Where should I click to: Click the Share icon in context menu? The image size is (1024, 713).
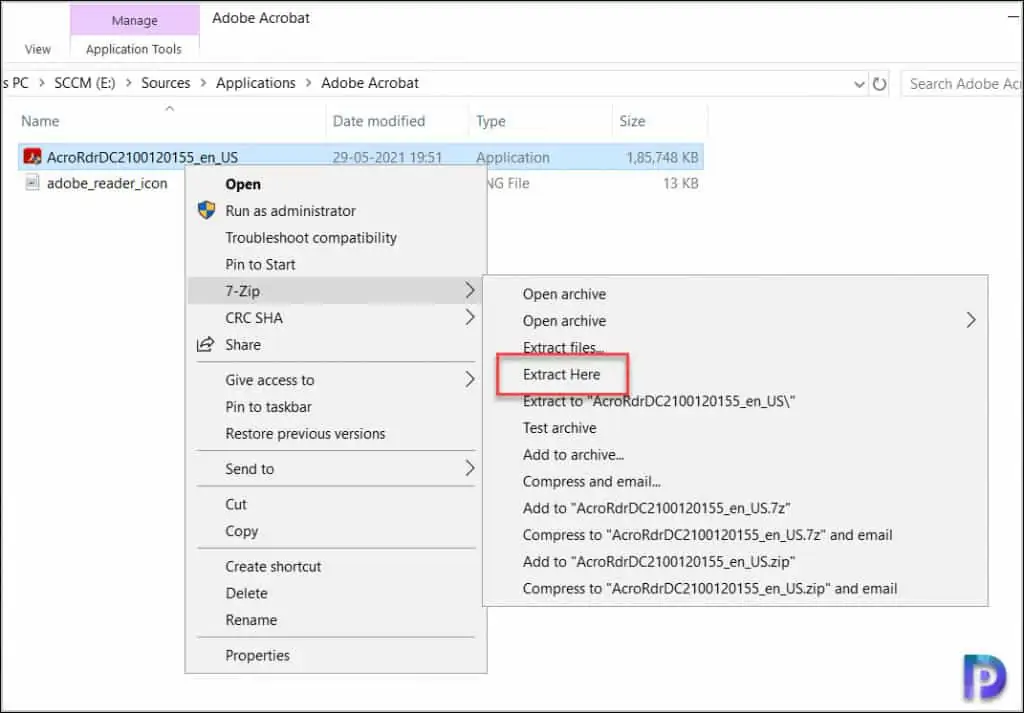click(206, 344)
